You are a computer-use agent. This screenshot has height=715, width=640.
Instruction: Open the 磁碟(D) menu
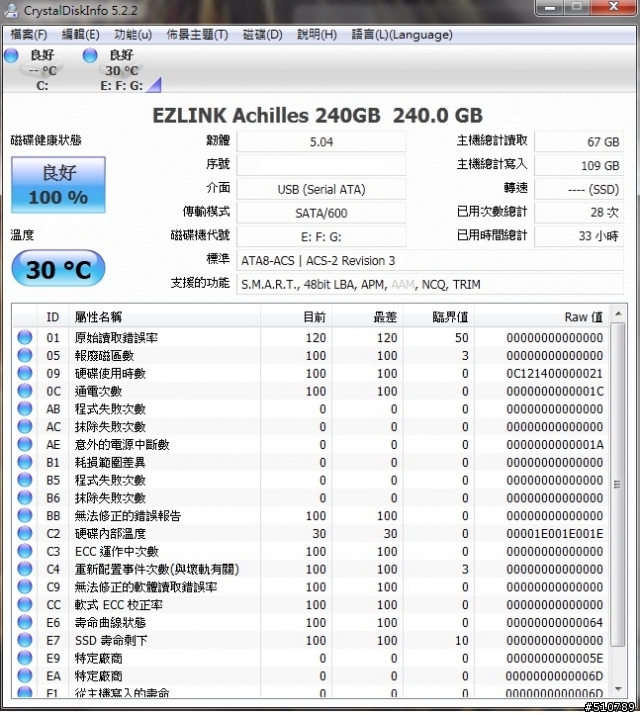tap(263, 35)
